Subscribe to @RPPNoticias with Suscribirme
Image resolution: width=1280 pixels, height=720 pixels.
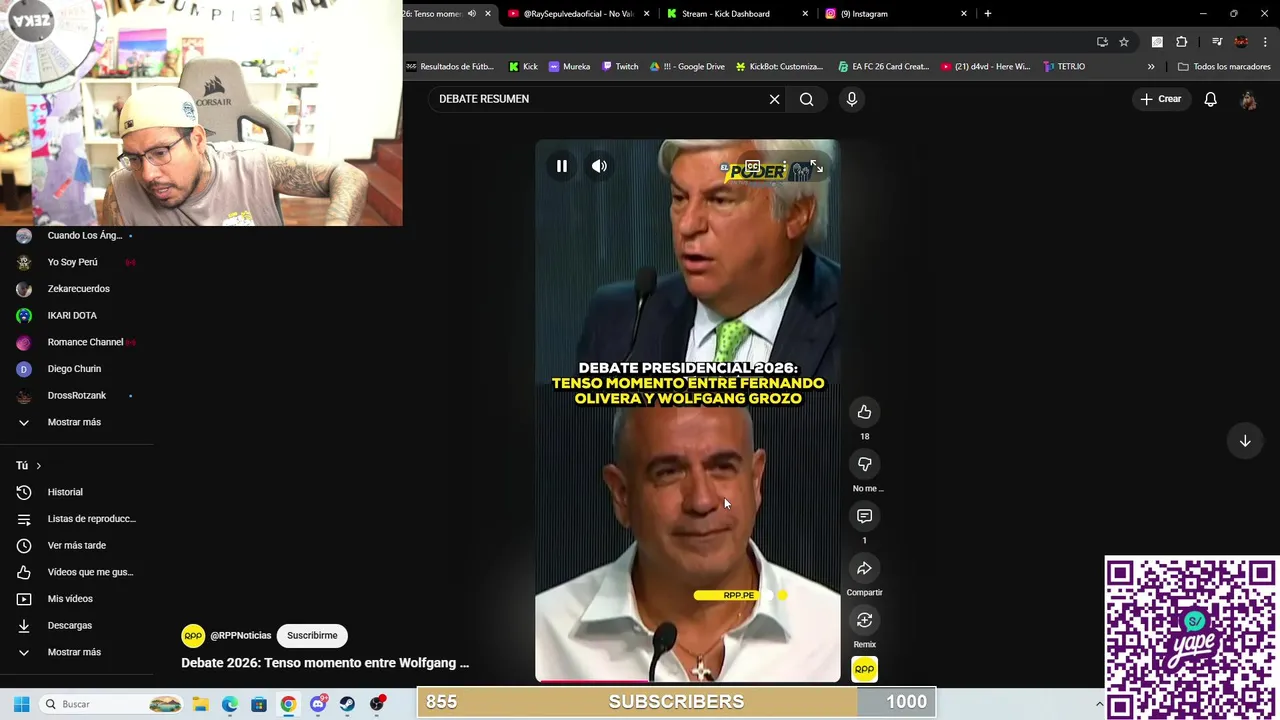point(312,635)
